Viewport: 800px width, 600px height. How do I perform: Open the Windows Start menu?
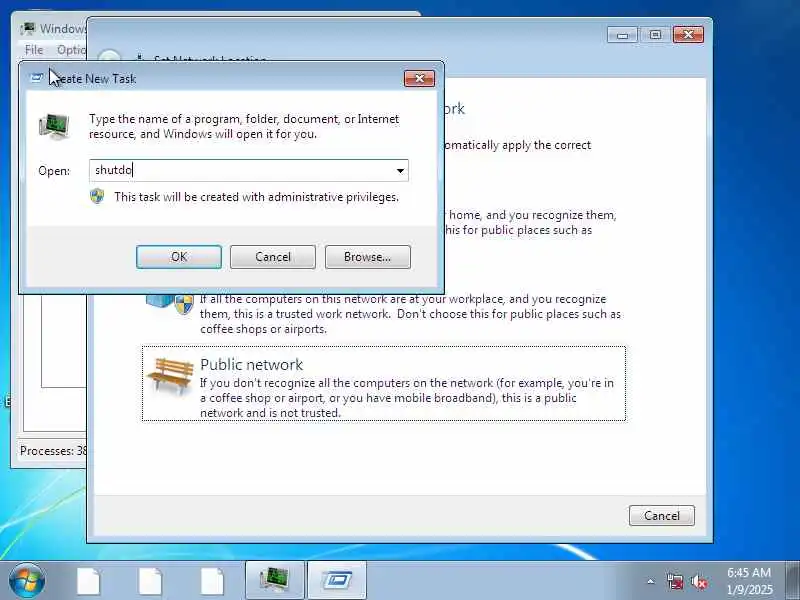pos(27,581)
